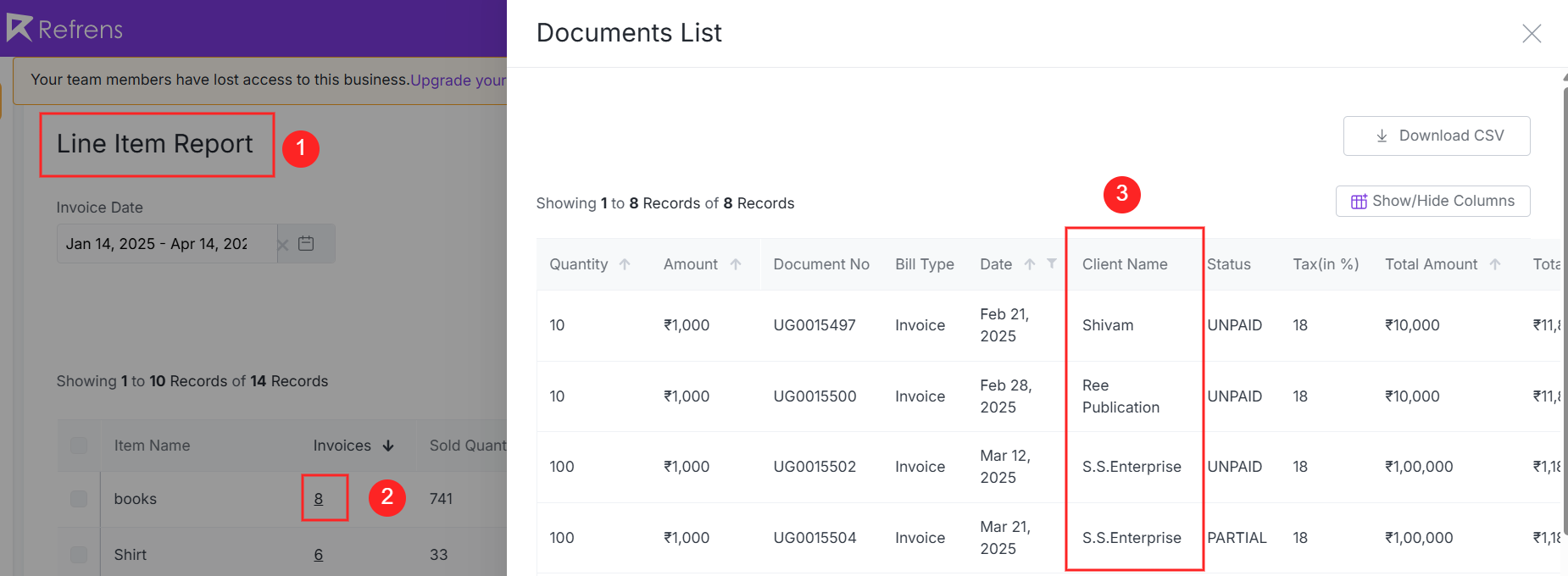
Task: Click the download arrow icon beside CSV
Action: click(x=1382, y=136)
